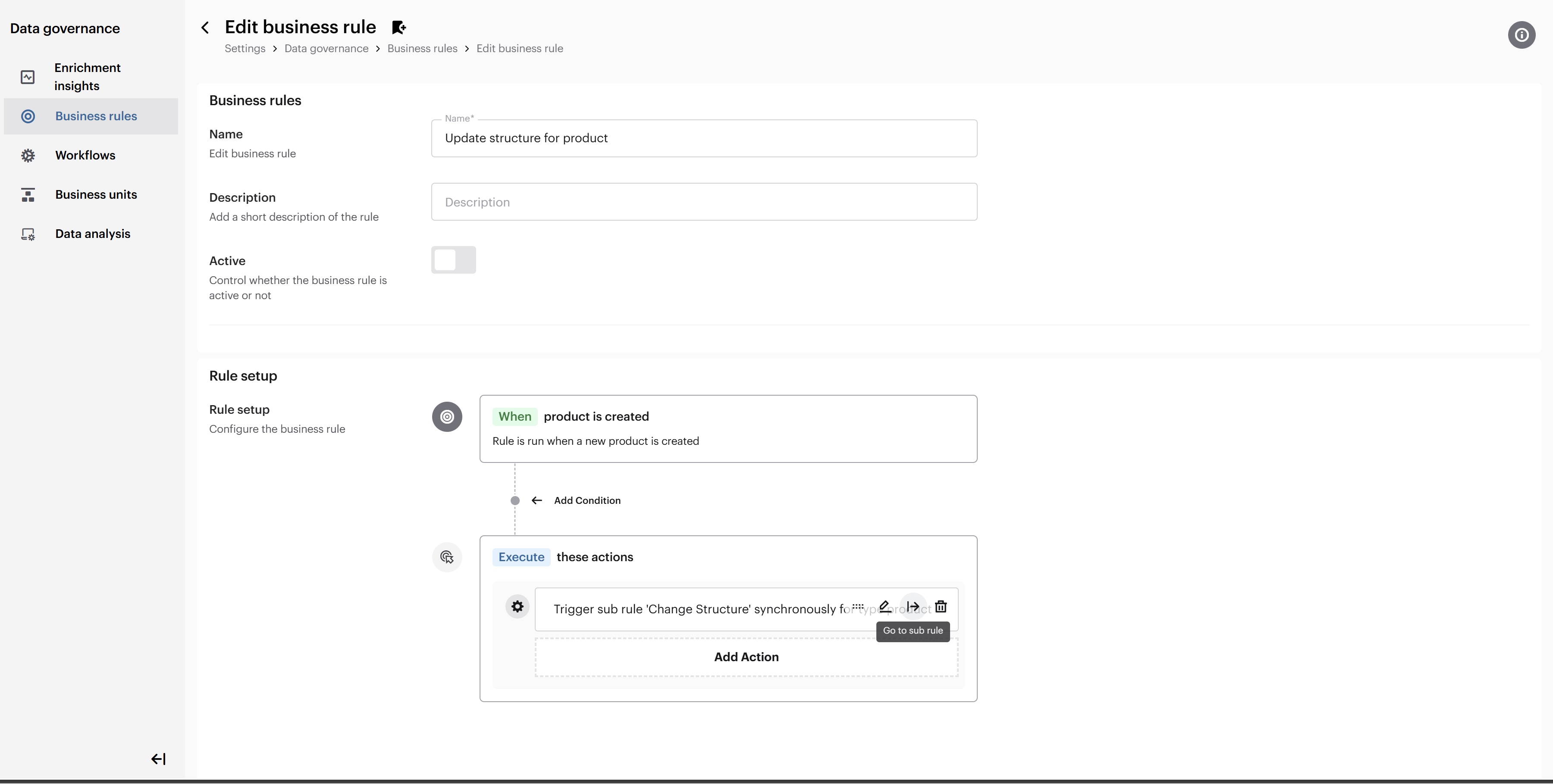Viewport: 1553px width, 784px height.
Task: Click Add Condition link
Action: click(x=587, y=501)
